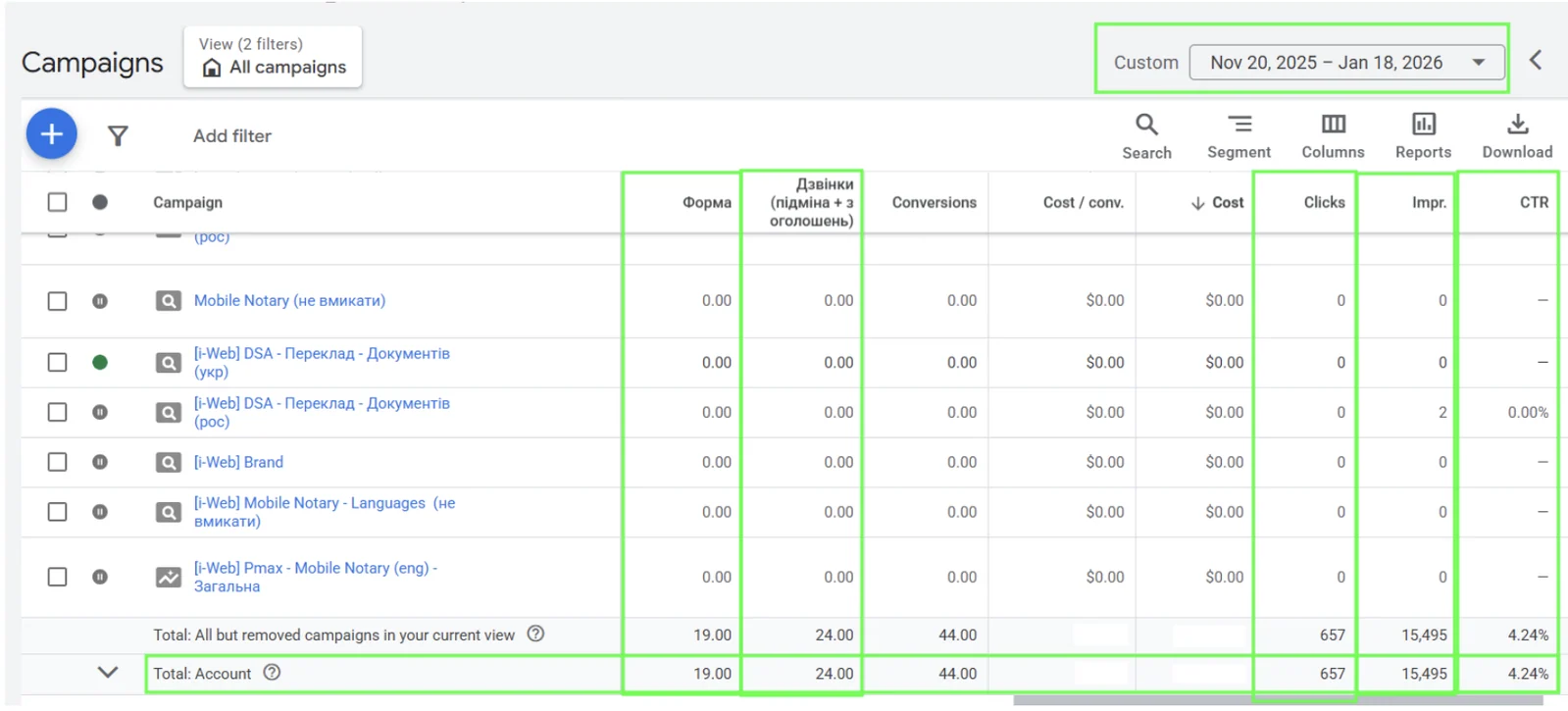Open the Search table tool

click(1146, 136)
